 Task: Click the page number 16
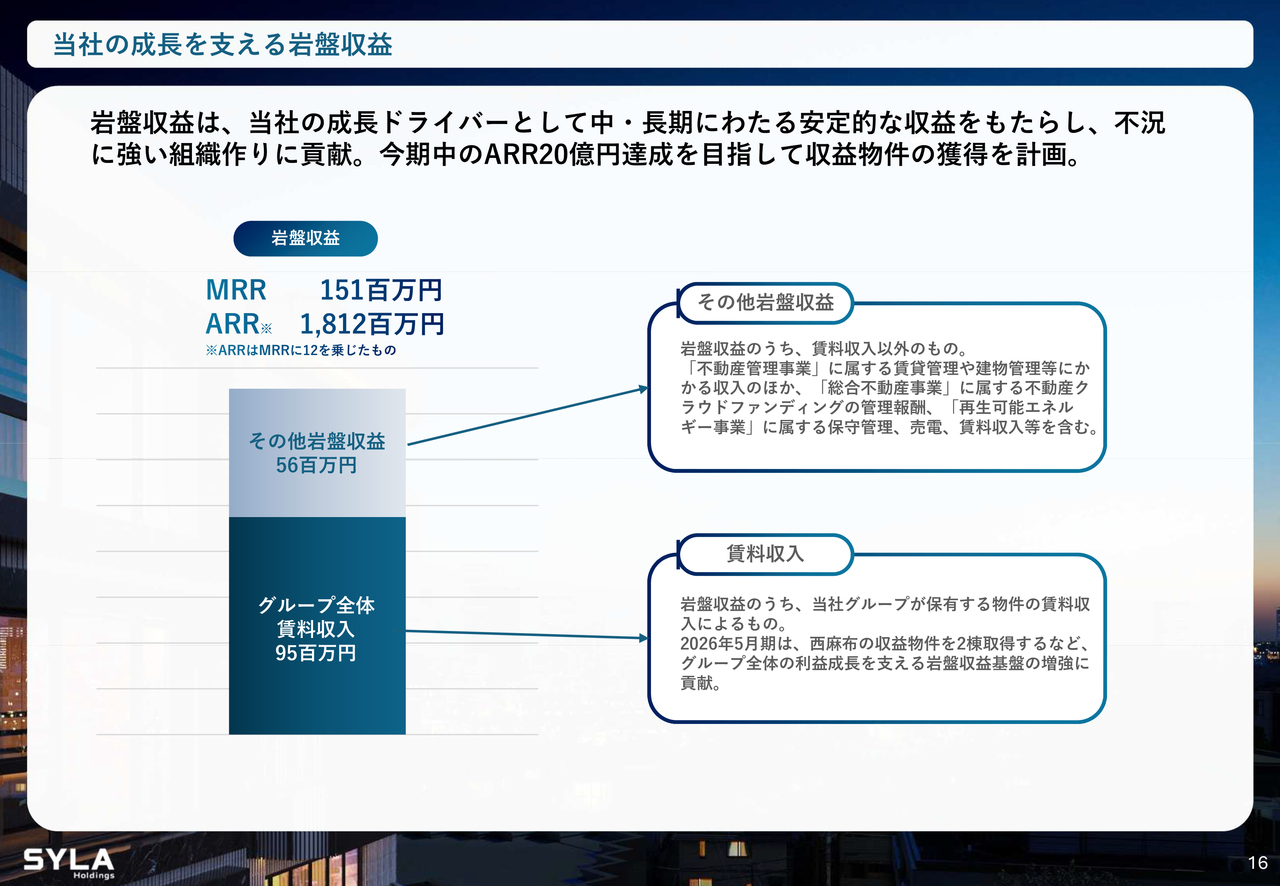(1256, 864)
